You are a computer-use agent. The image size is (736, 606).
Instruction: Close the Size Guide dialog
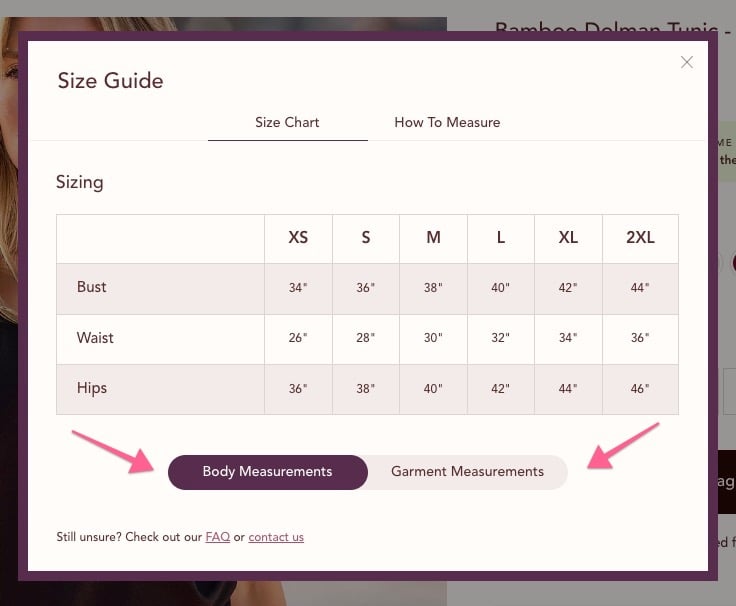click(686, 62)
